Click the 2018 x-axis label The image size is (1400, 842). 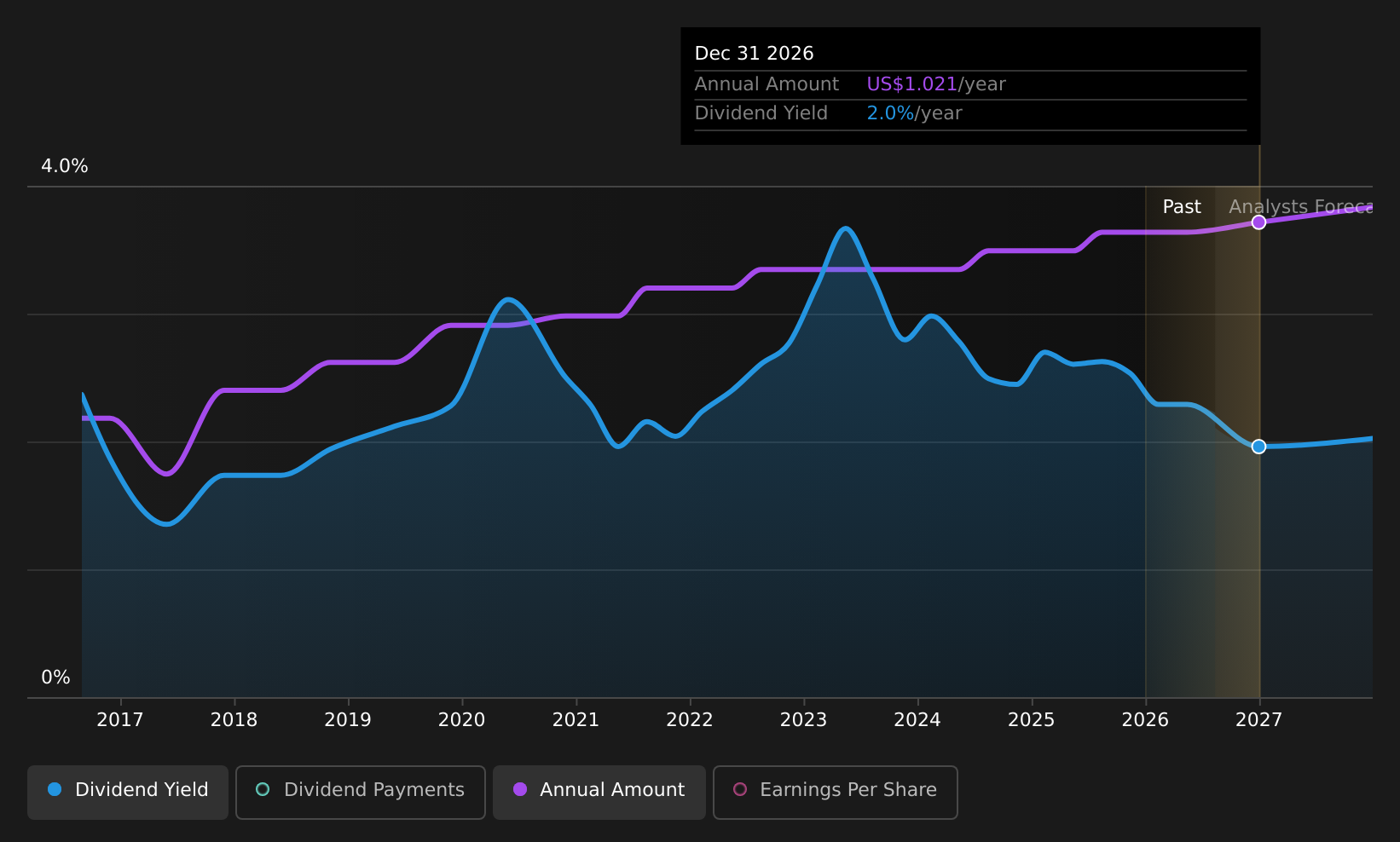point(234,720)
